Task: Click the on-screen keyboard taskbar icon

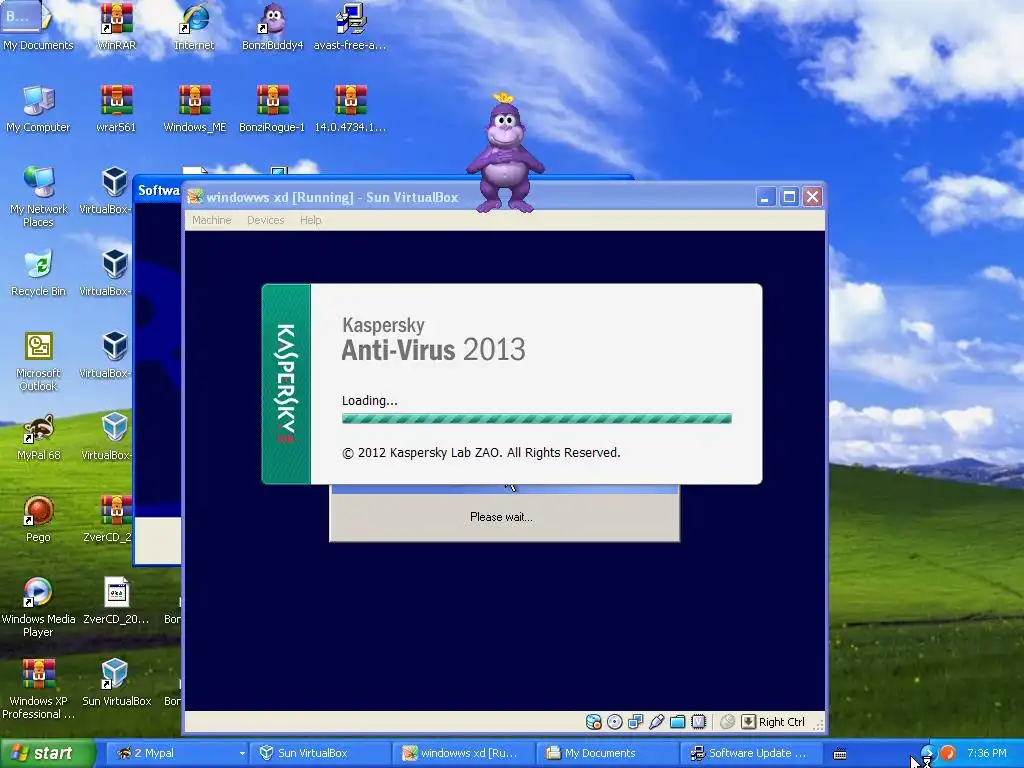Action: 840,754
